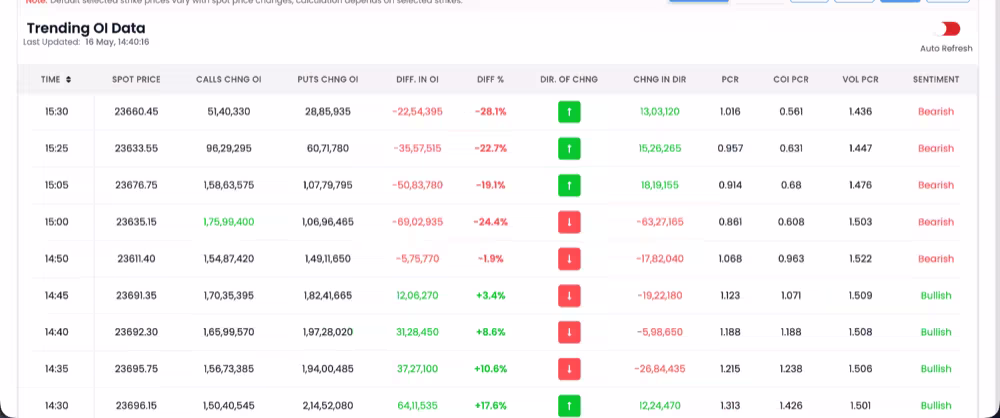Click the +17.6% diff percentage
The height and width of the screenshot is (418, 1000).
(x=490, y=406)
